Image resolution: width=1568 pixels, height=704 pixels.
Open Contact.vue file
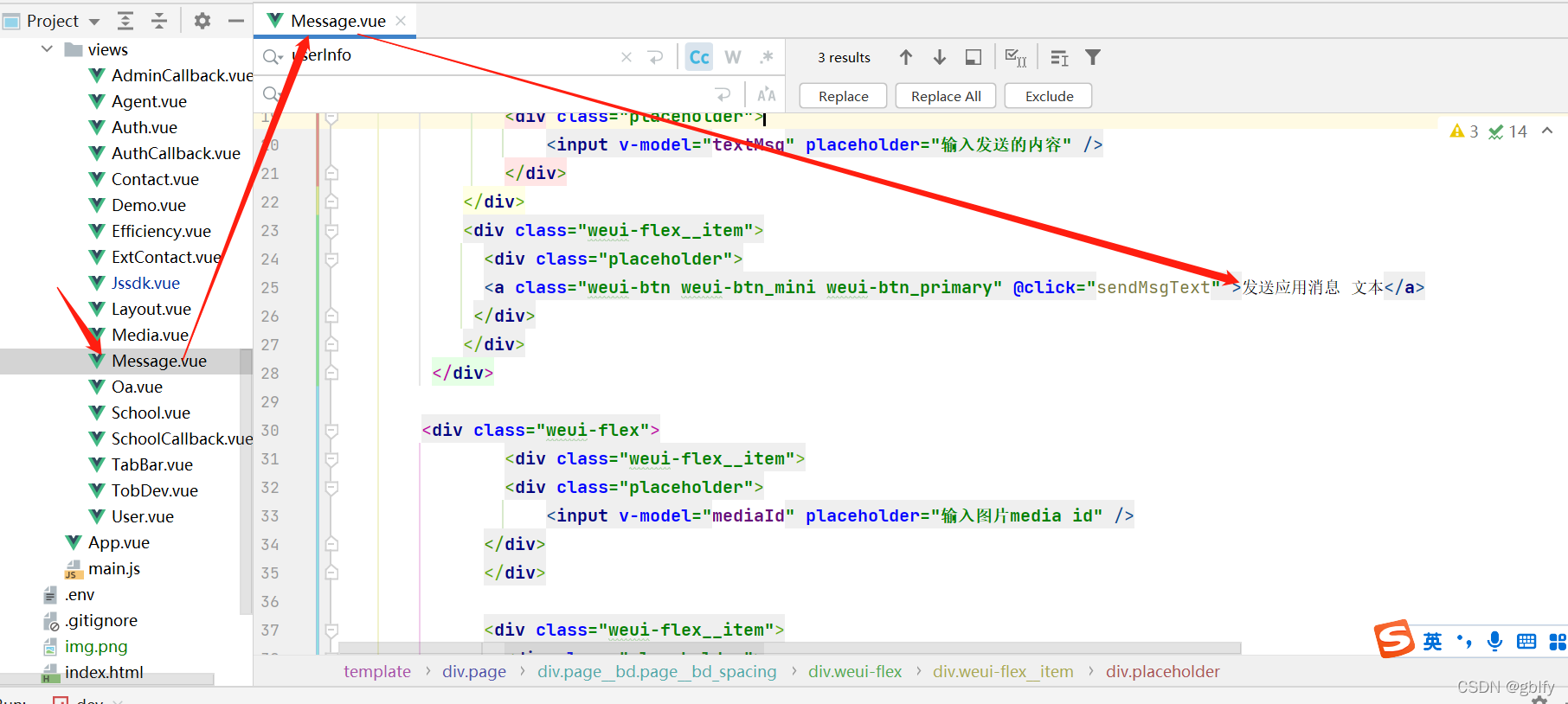[155, 179]
